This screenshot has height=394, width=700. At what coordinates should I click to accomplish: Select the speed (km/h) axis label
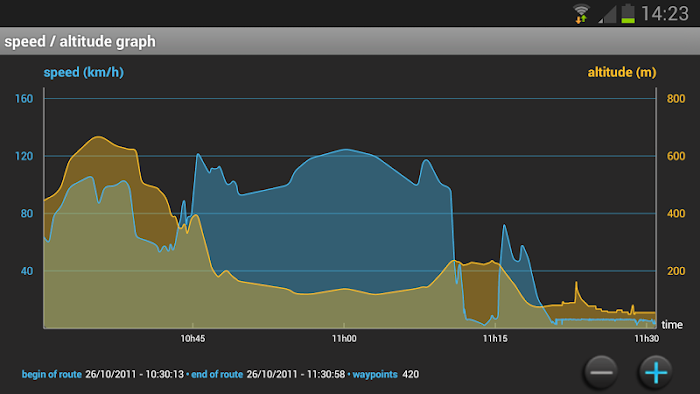pos(83,72)
